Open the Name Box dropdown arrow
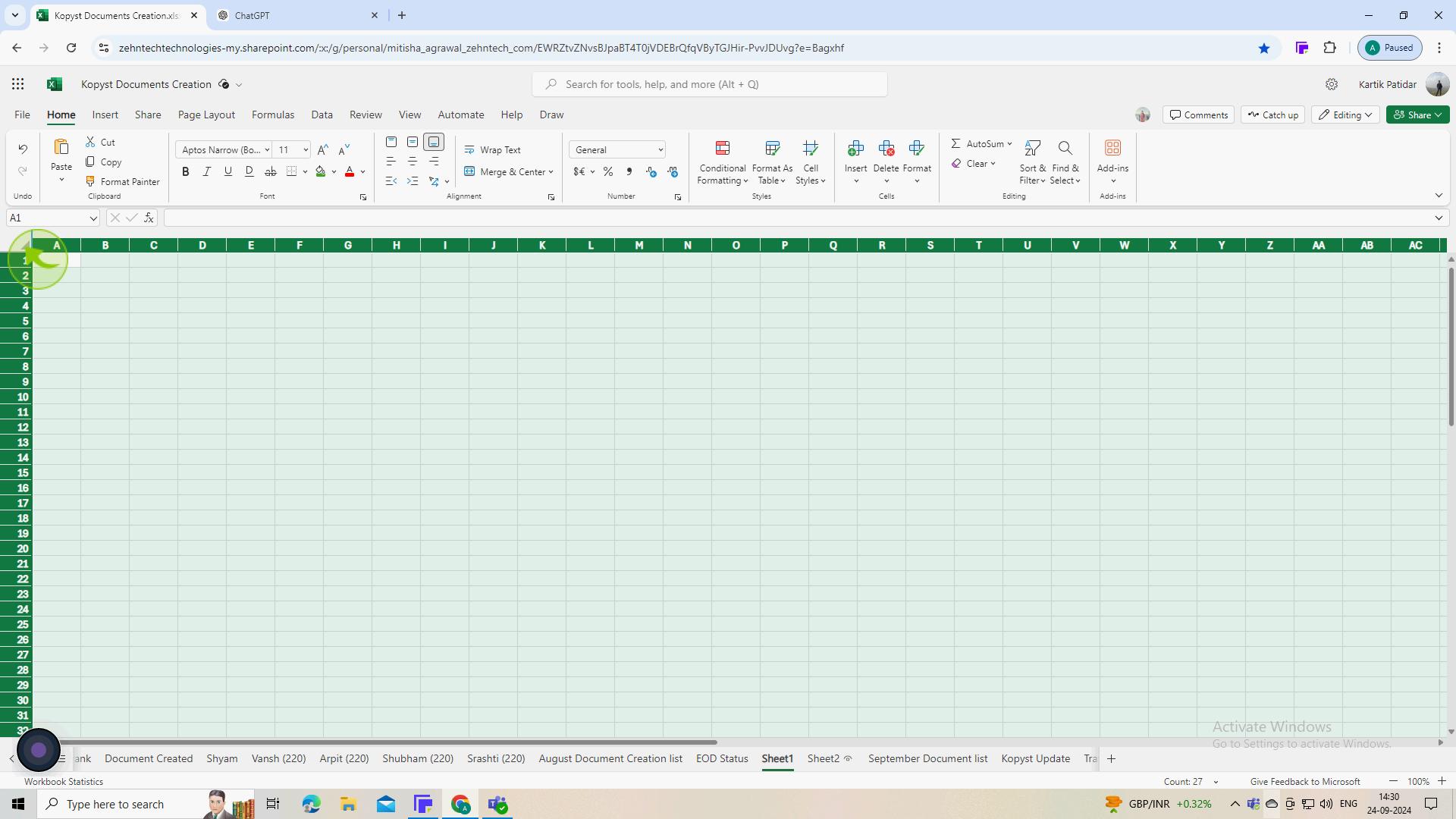Viewport: 1456px width, 819px height. 93,218
